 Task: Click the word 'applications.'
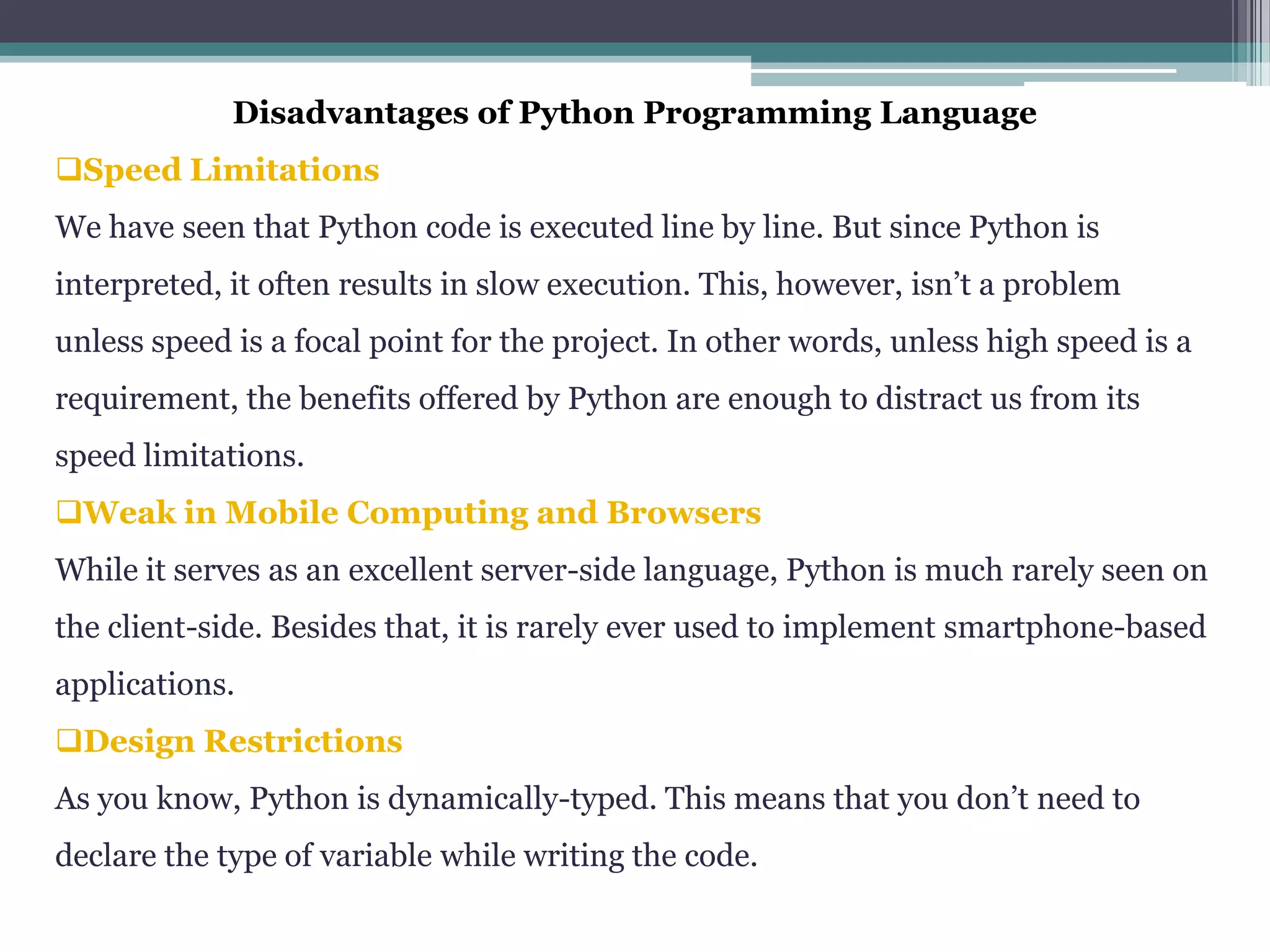pos(144,685)
